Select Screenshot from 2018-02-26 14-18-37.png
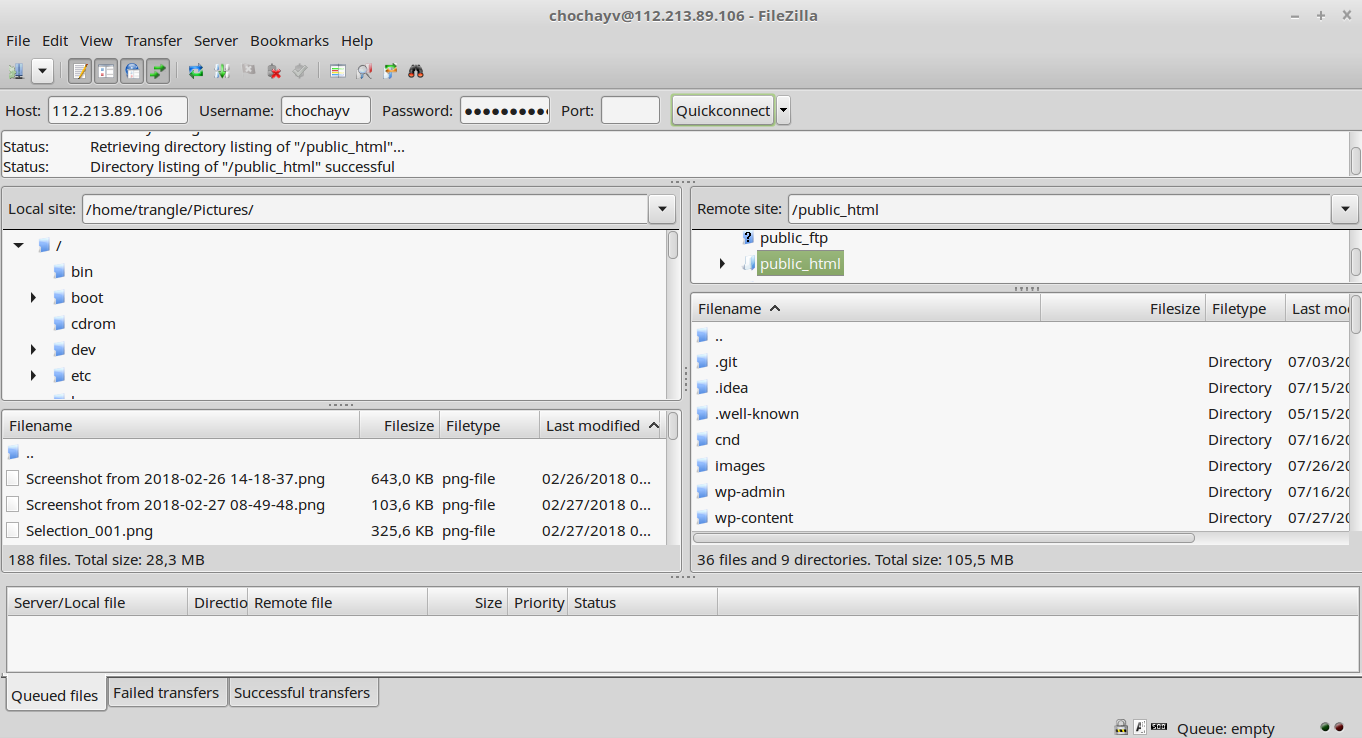The height and width of the screenshot is (738, 1362). pos(334,479)
